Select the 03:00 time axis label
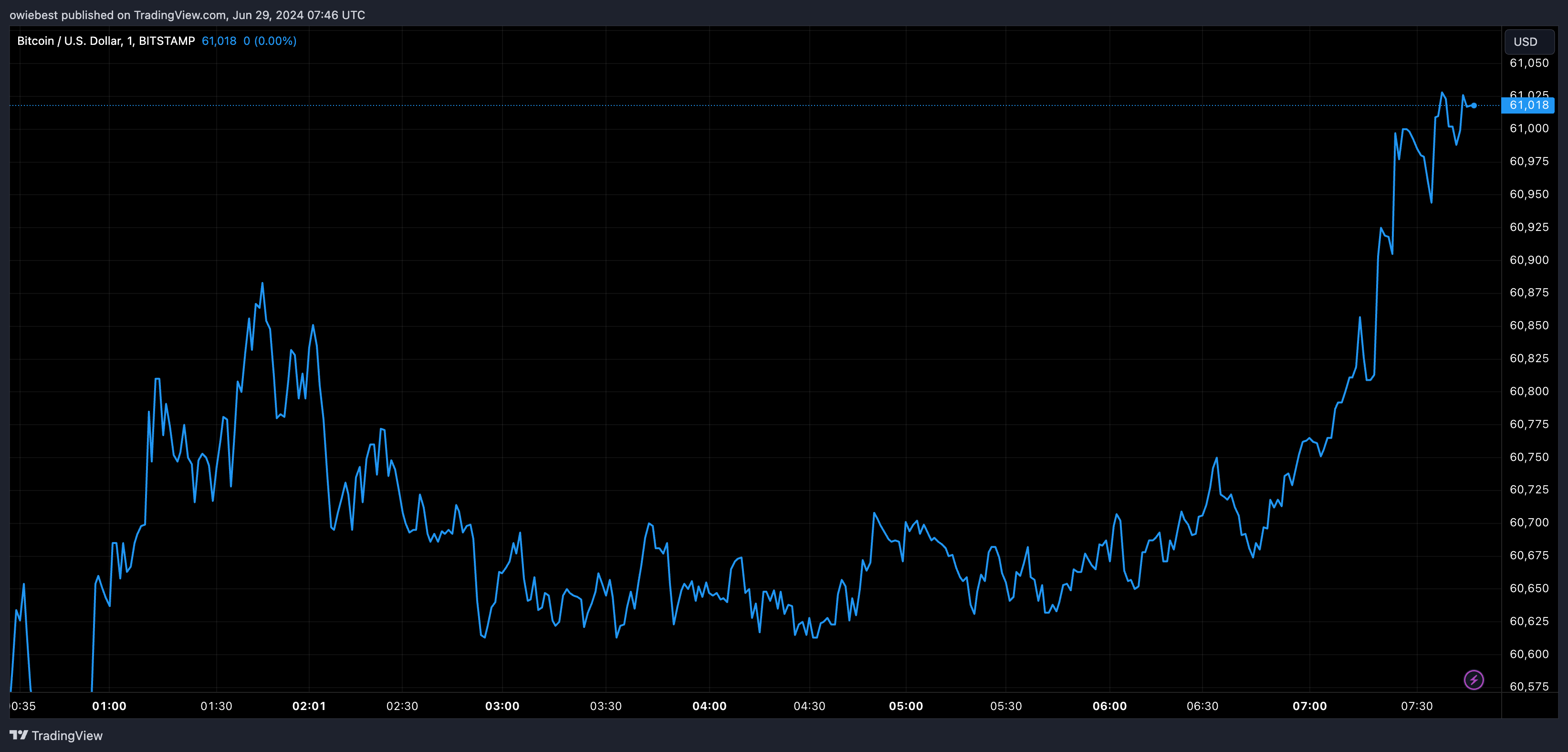 click(502, 706)
